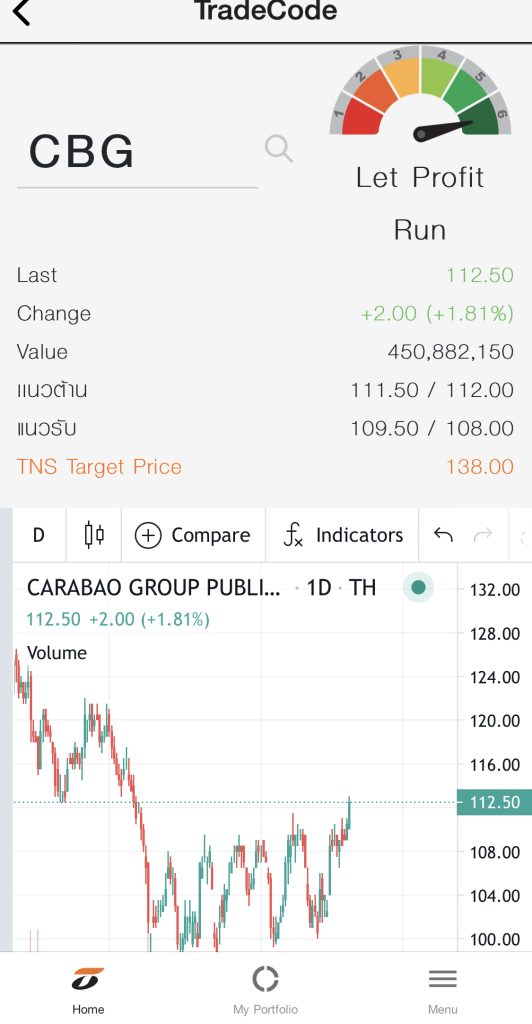Tap the magnifier search icon beside CBG
532x1024 pixels.
click(279, 149)
